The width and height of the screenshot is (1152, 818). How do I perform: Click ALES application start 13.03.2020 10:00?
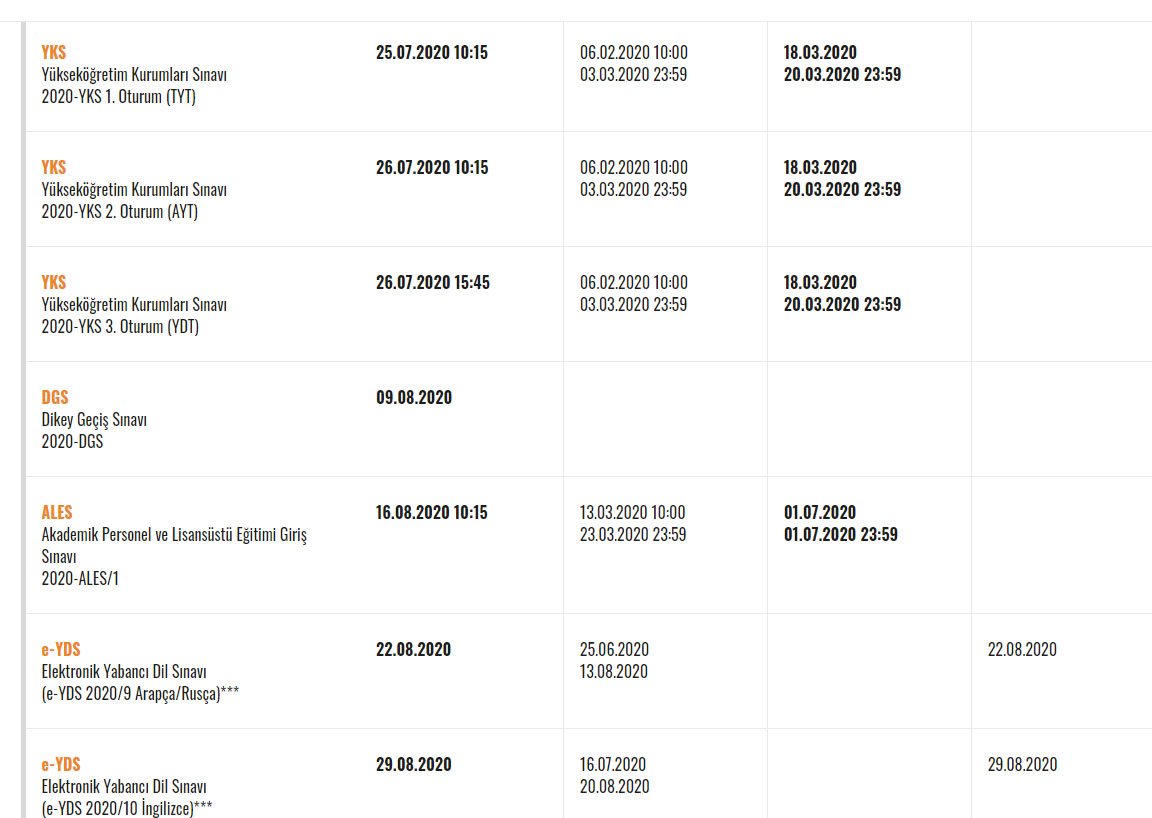point(633,512)
